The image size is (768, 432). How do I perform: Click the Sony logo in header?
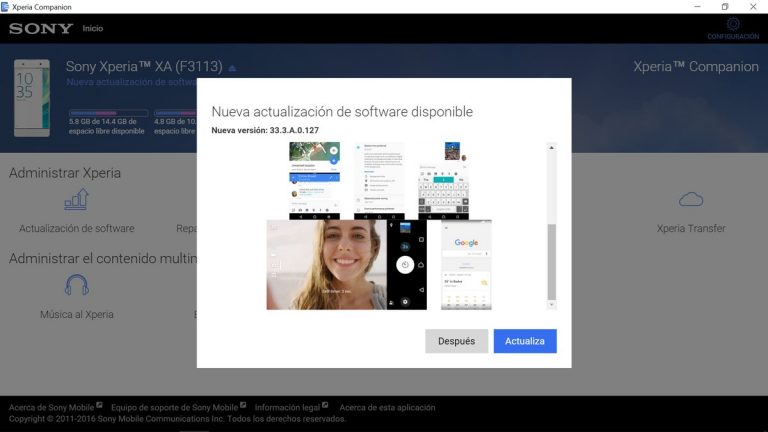40,28
